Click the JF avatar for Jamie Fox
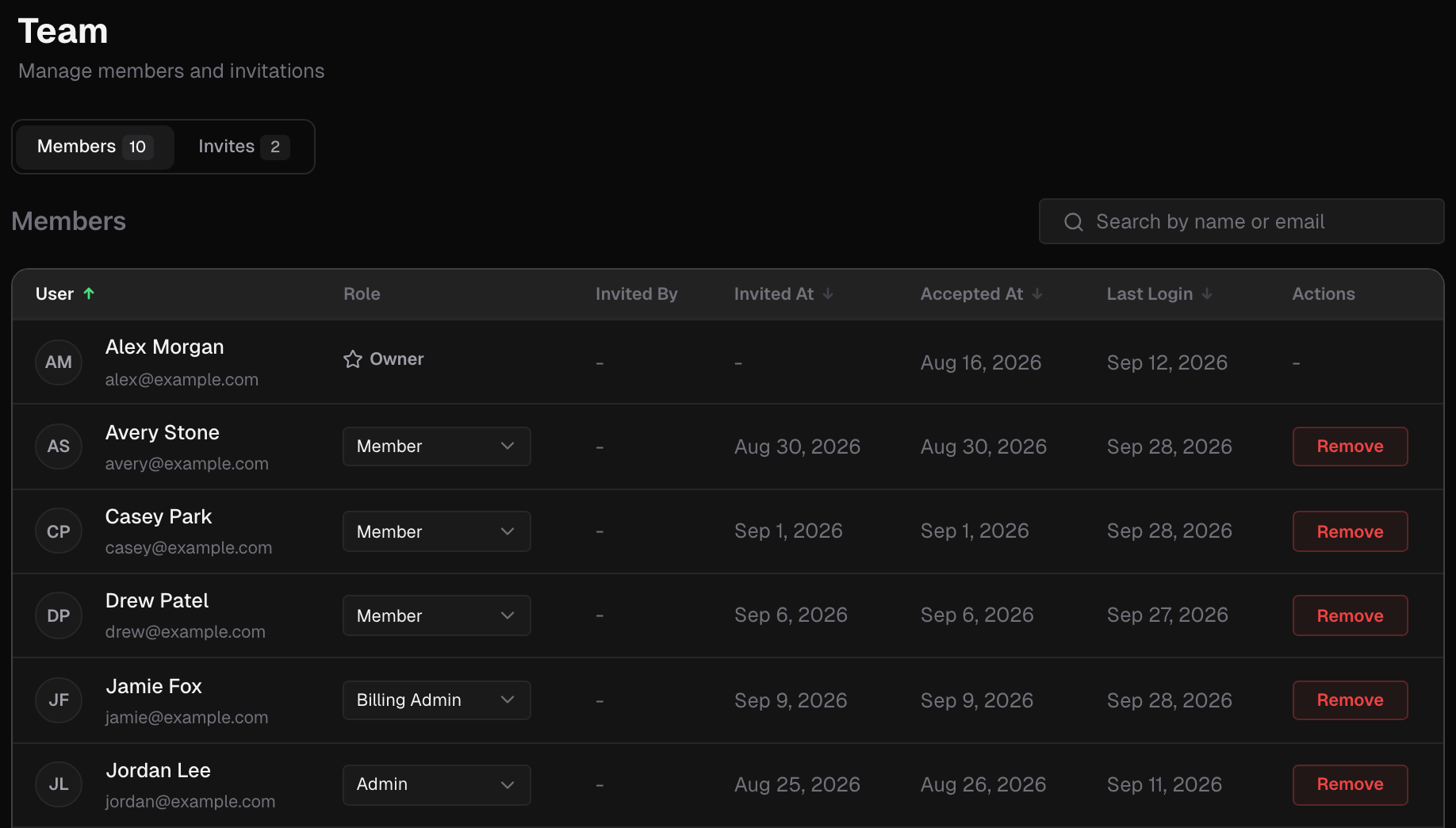This screenshot has width=1456, height=828. (59, 700)
